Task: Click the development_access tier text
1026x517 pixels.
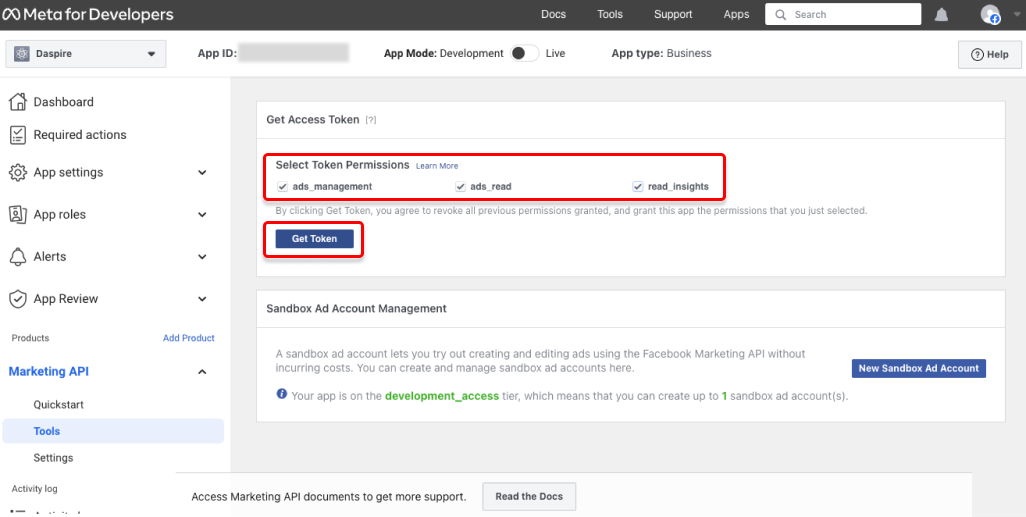Action: tap(442, 396)
